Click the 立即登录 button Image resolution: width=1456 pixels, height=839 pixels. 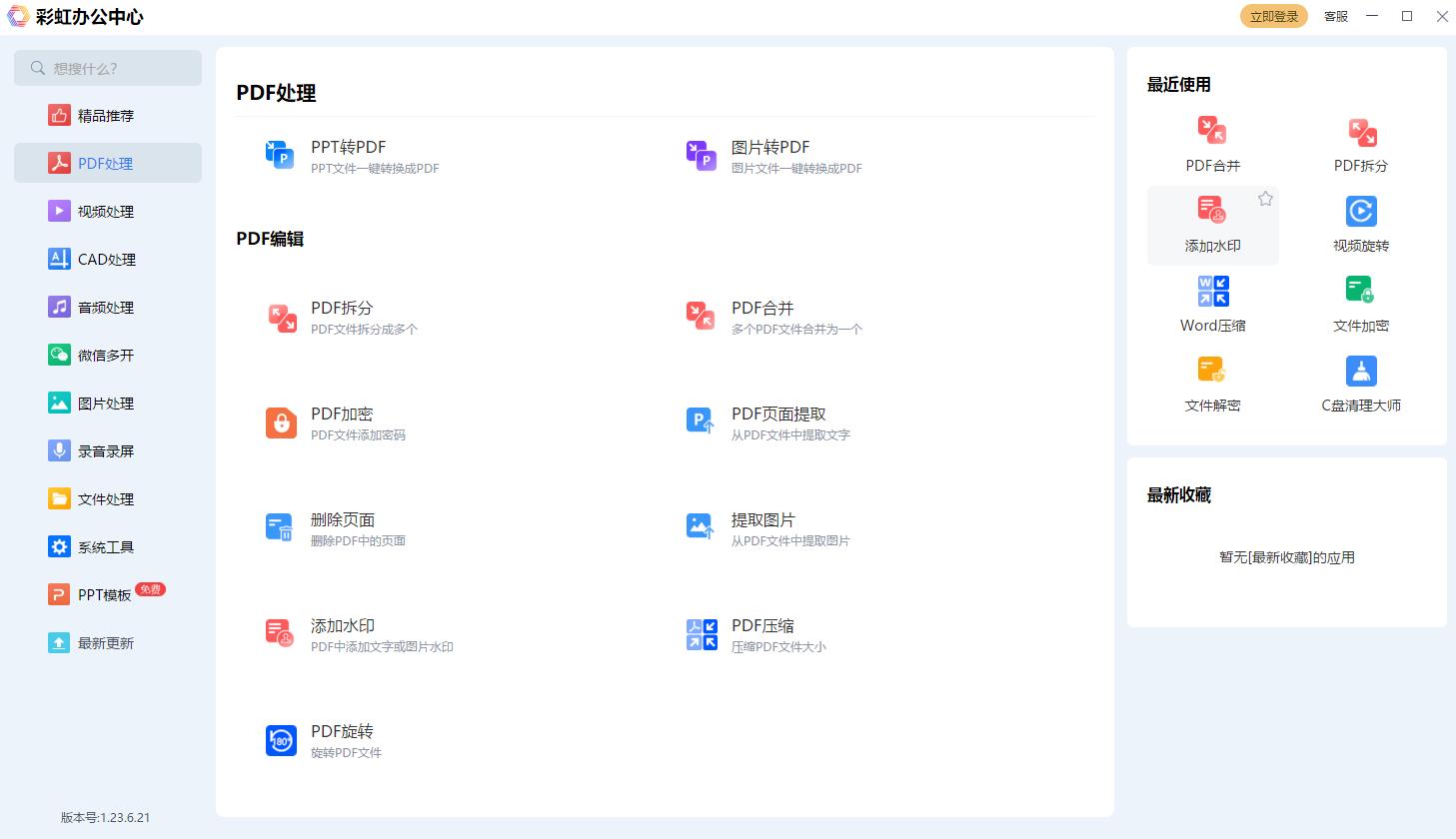pos(1273,16)
